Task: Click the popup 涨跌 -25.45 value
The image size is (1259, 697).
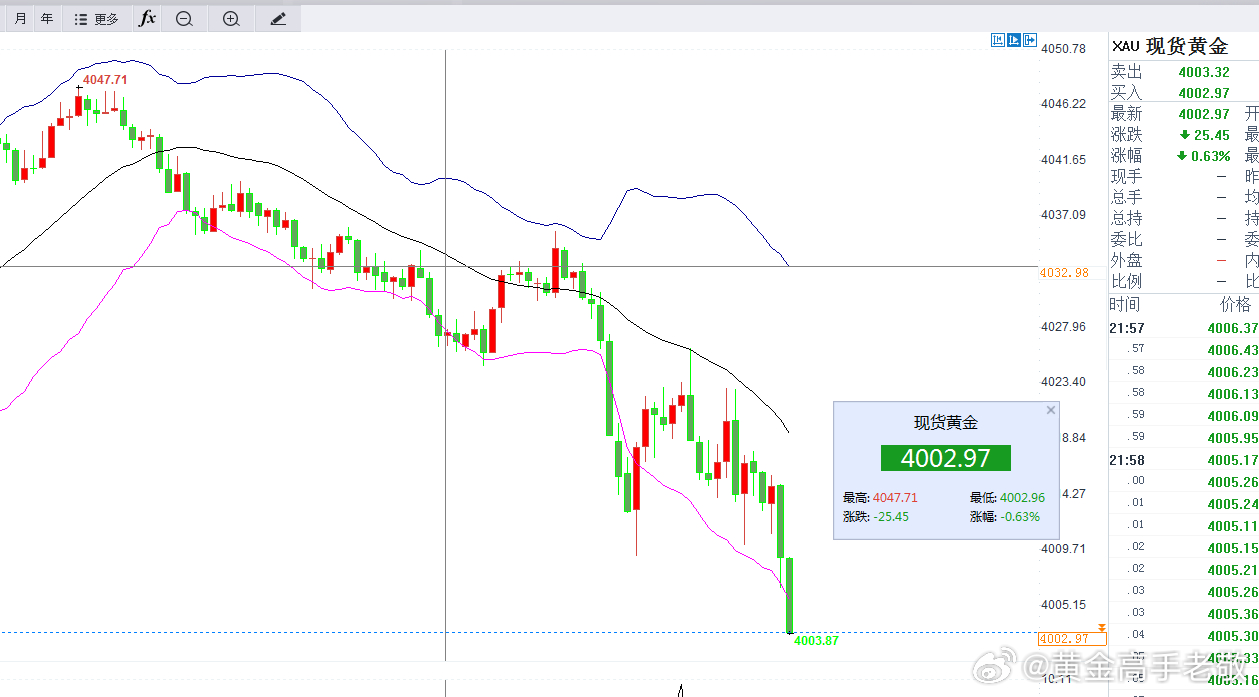Action: [x=890, y=517]
